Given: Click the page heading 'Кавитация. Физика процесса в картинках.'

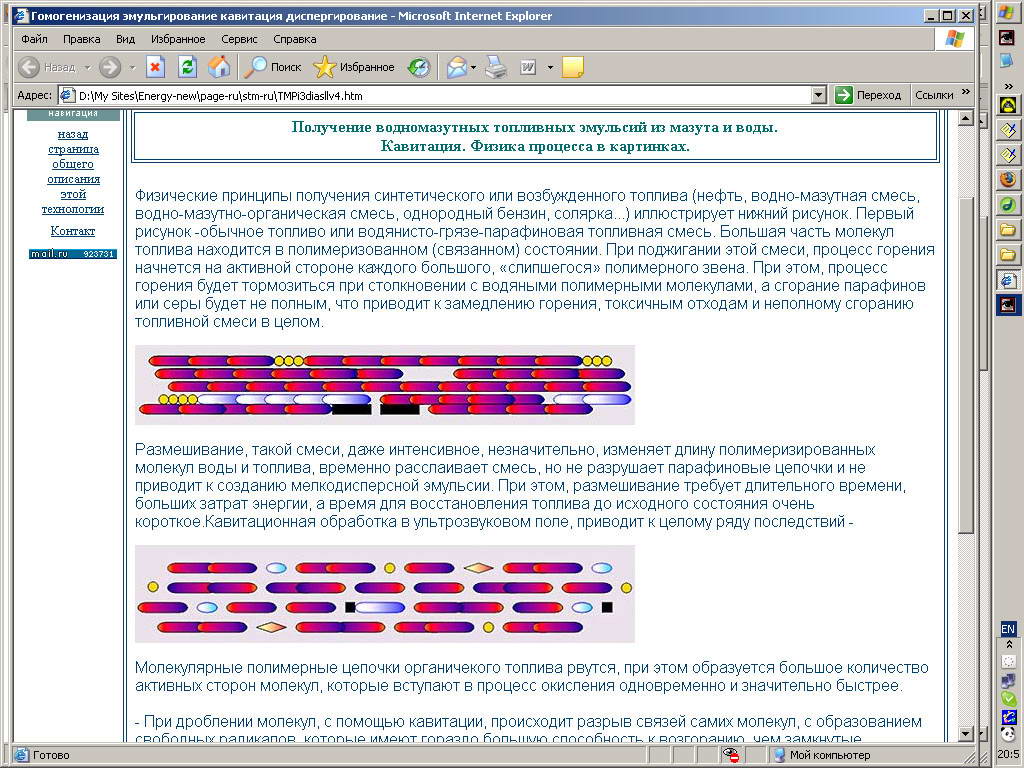Looking at the screenshot, I should pos(535,146).
